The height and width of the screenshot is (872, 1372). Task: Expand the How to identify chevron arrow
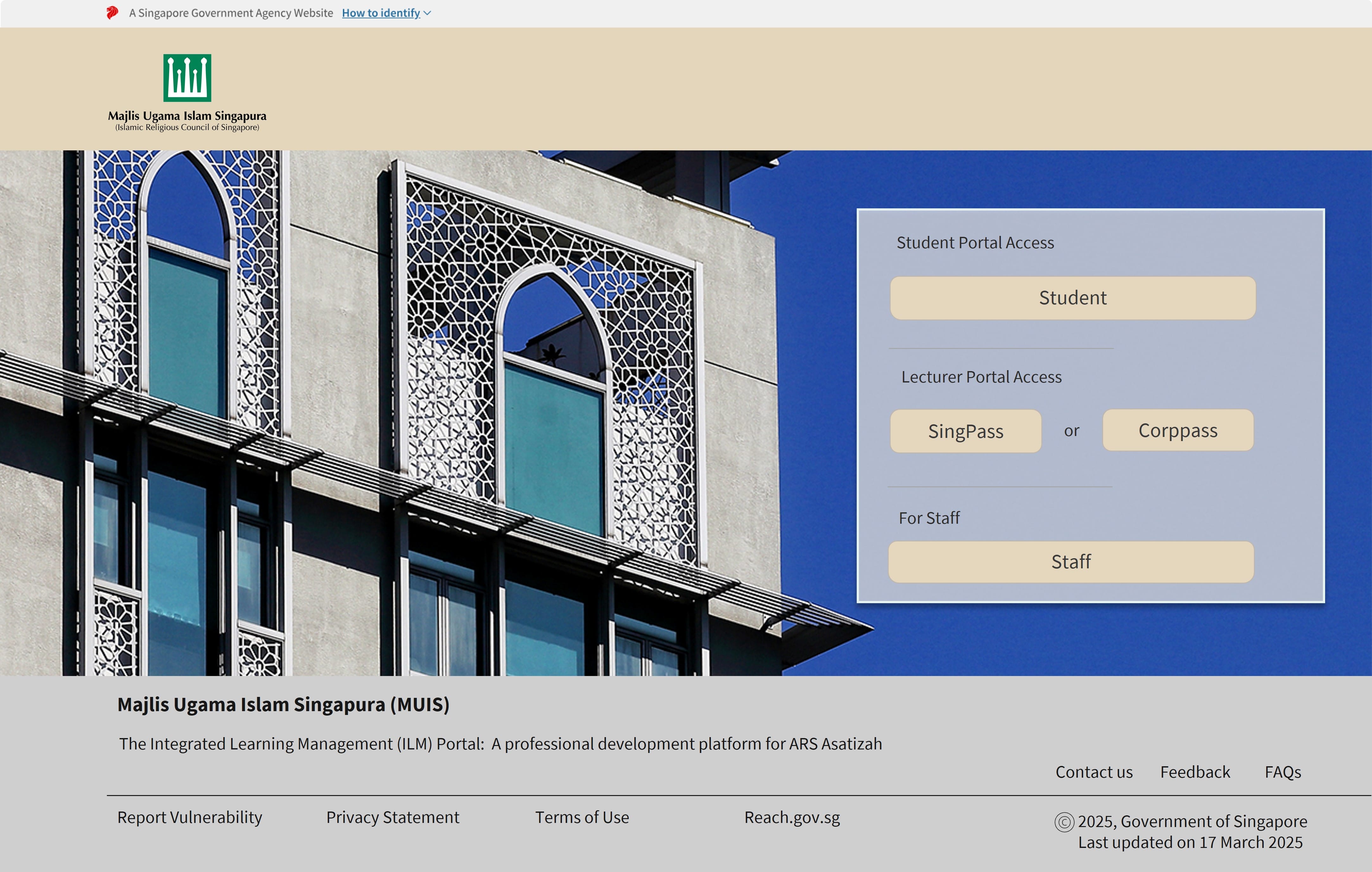pyautogui.click(x=429, y=13)
